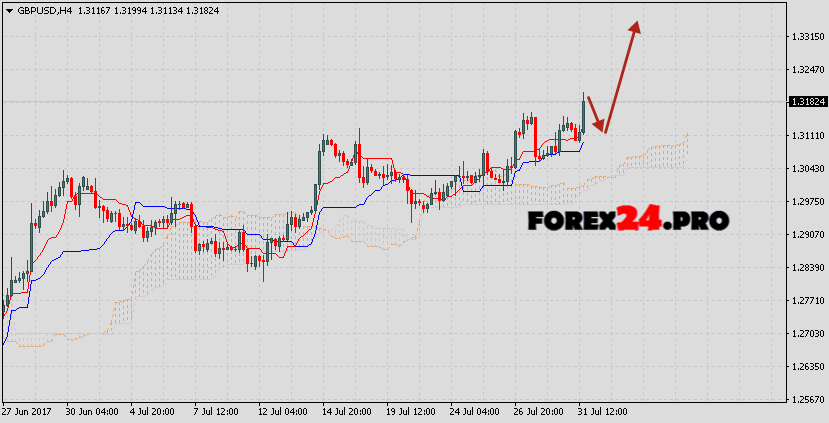Click the FOREX24.PRO watermark logo
Image resolution: width=829 pixels, height=423 pixels.
point(628,219)
